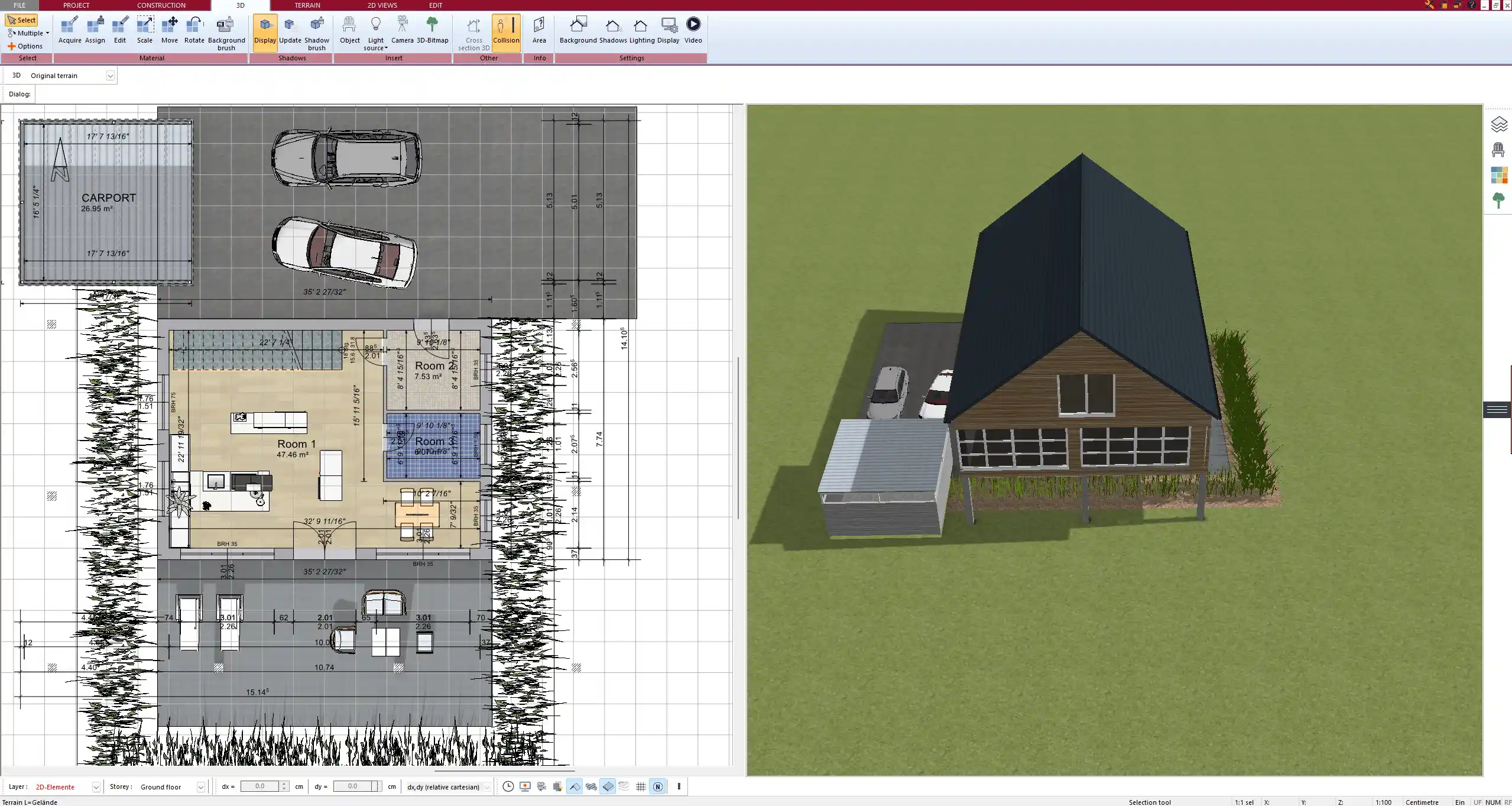The image size is (1512, 806).
Task: Open the FILE menu
Action: pos(20,5)
